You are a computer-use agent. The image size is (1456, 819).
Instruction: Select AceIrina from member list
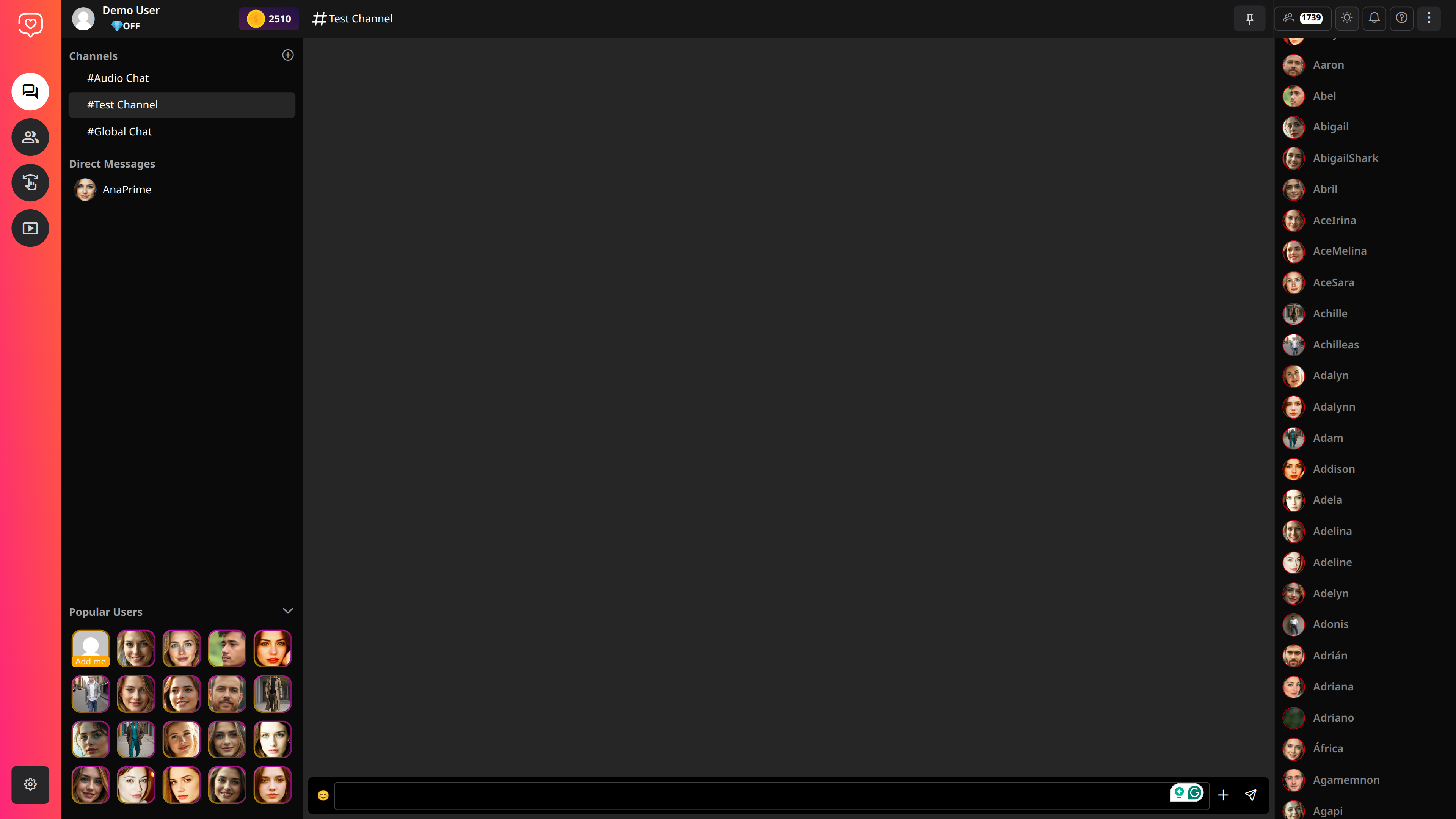(1365, 220)
